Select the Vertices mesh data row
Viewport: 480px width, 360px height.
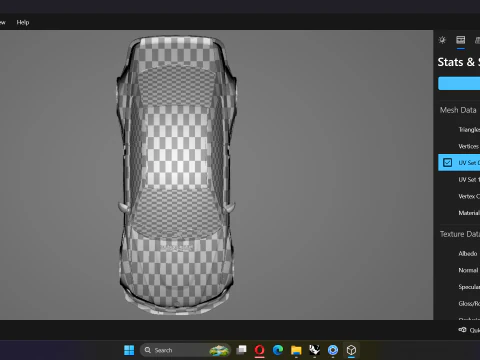tap(459, 146)
